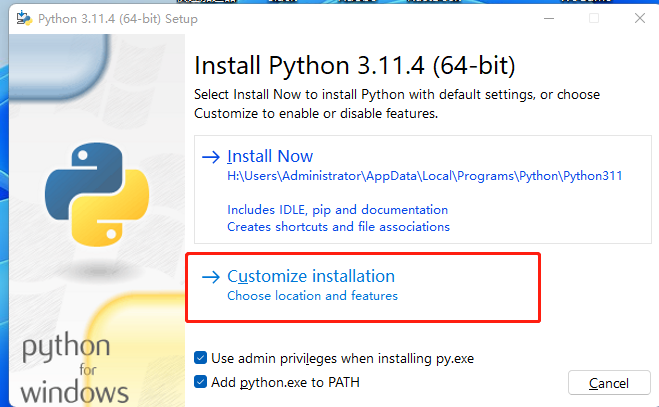Click 'Creates shortcuts and file associations' text
Viewport: 659px width, 407px height.
pos(338,227)
